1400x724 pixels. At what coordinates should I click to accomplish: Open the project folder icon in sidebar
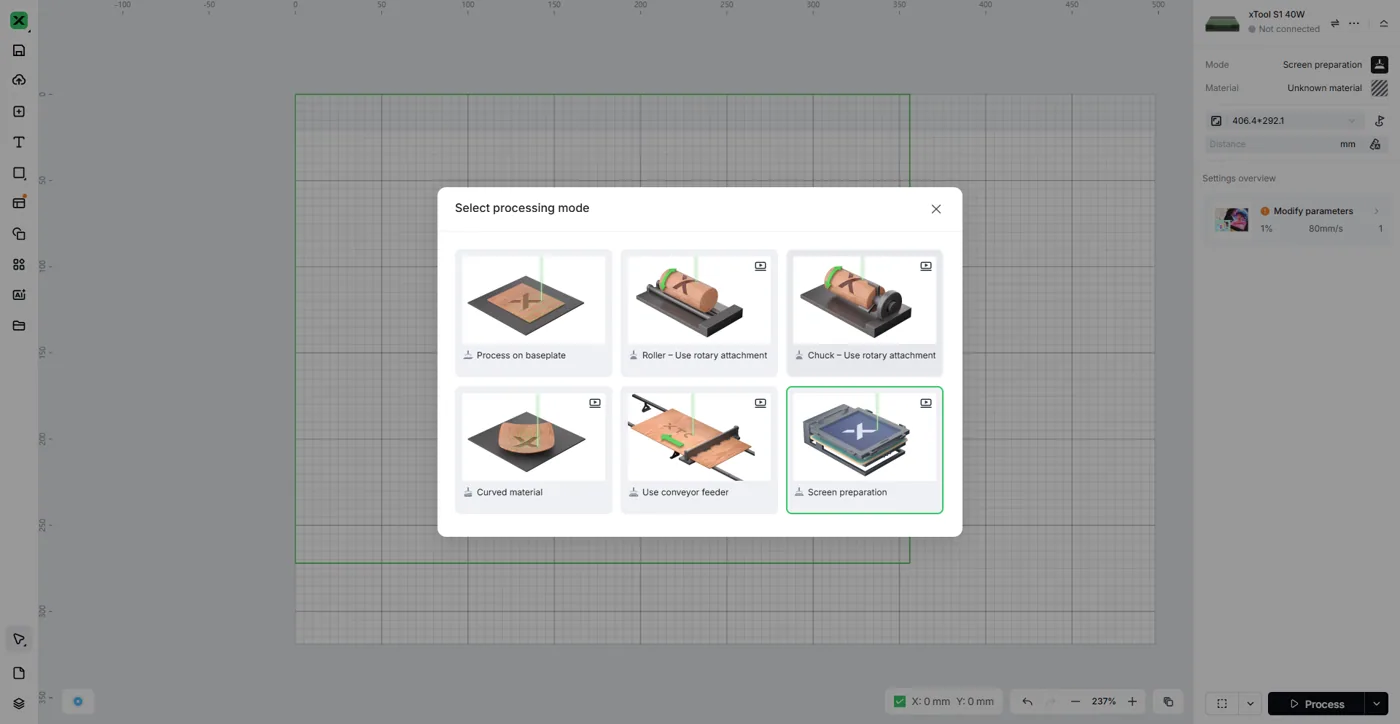click(x=19, y=325)
